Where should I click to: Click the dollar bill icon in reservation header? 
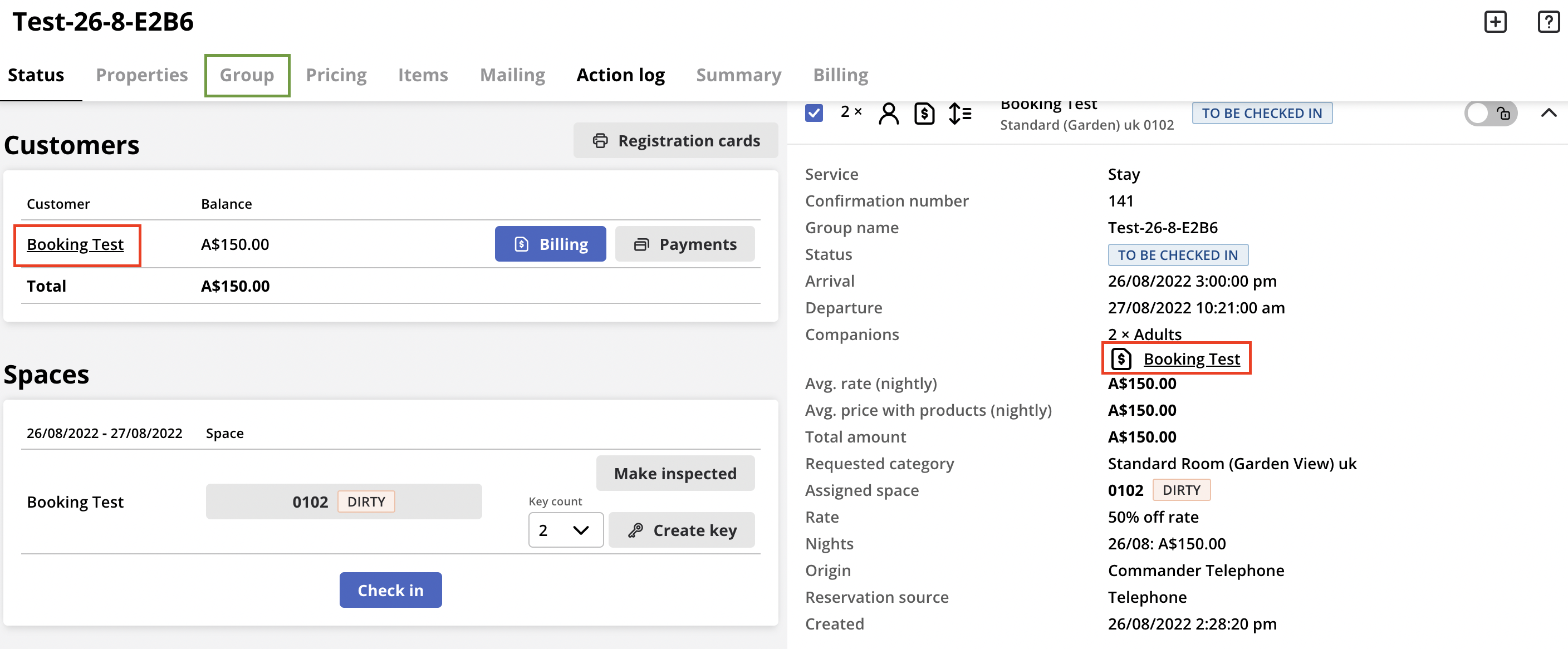(x=924, y=113)
